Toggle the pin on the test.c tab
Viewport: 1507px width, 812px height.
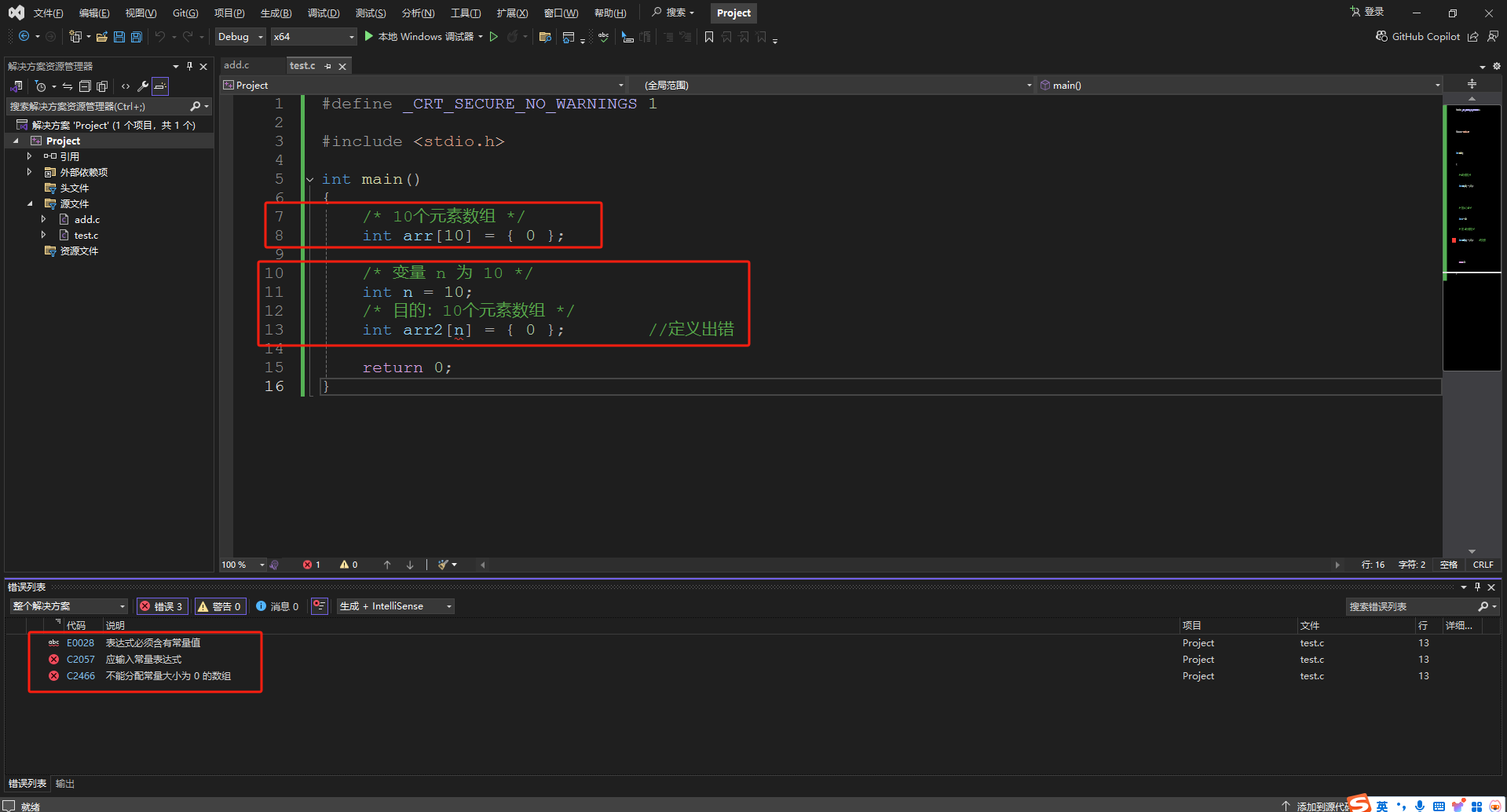(327, 66)
